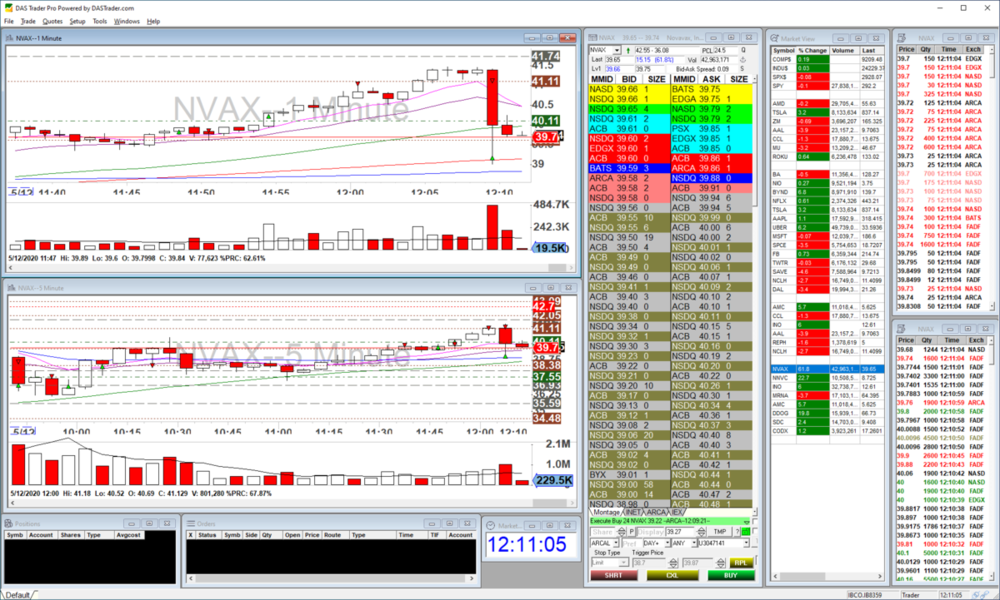This screenshot has height=600, width=1000.
Task: Click the yellow CXL button
Action: click(x=673, y=575)
